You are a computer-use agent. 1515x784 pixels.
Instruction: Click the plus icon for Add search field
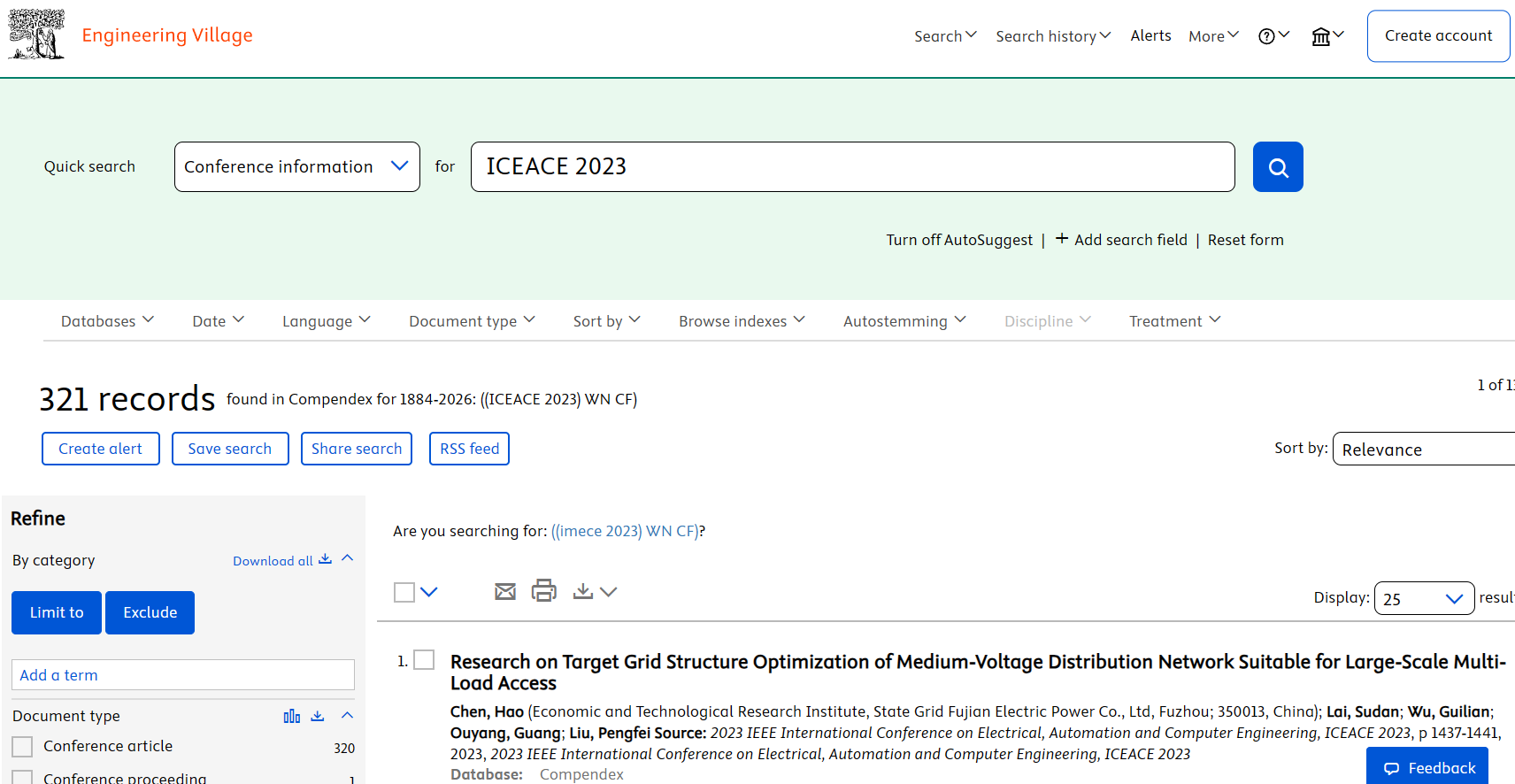coord(1062,239)
